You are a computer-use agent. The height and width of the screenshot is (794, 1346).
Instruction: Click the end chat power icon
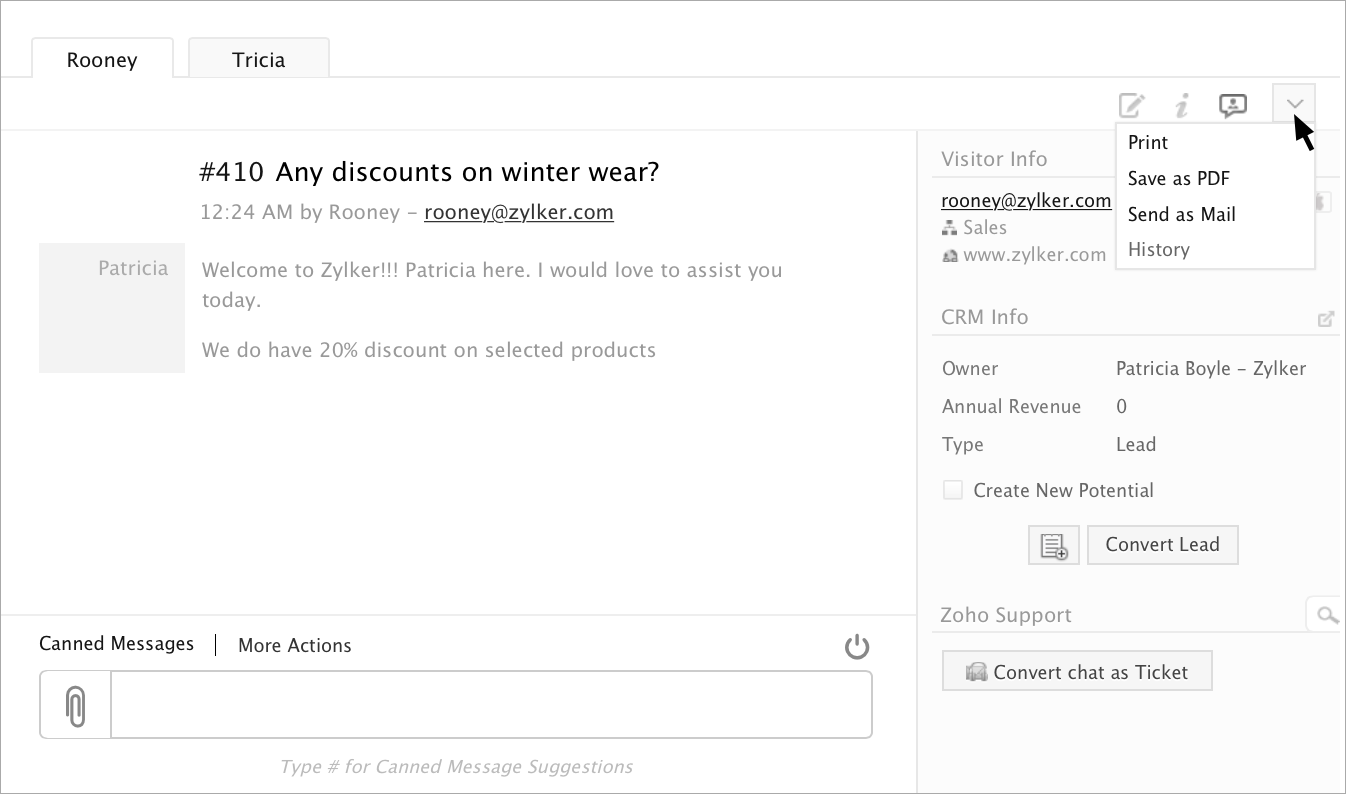(857, 647)
